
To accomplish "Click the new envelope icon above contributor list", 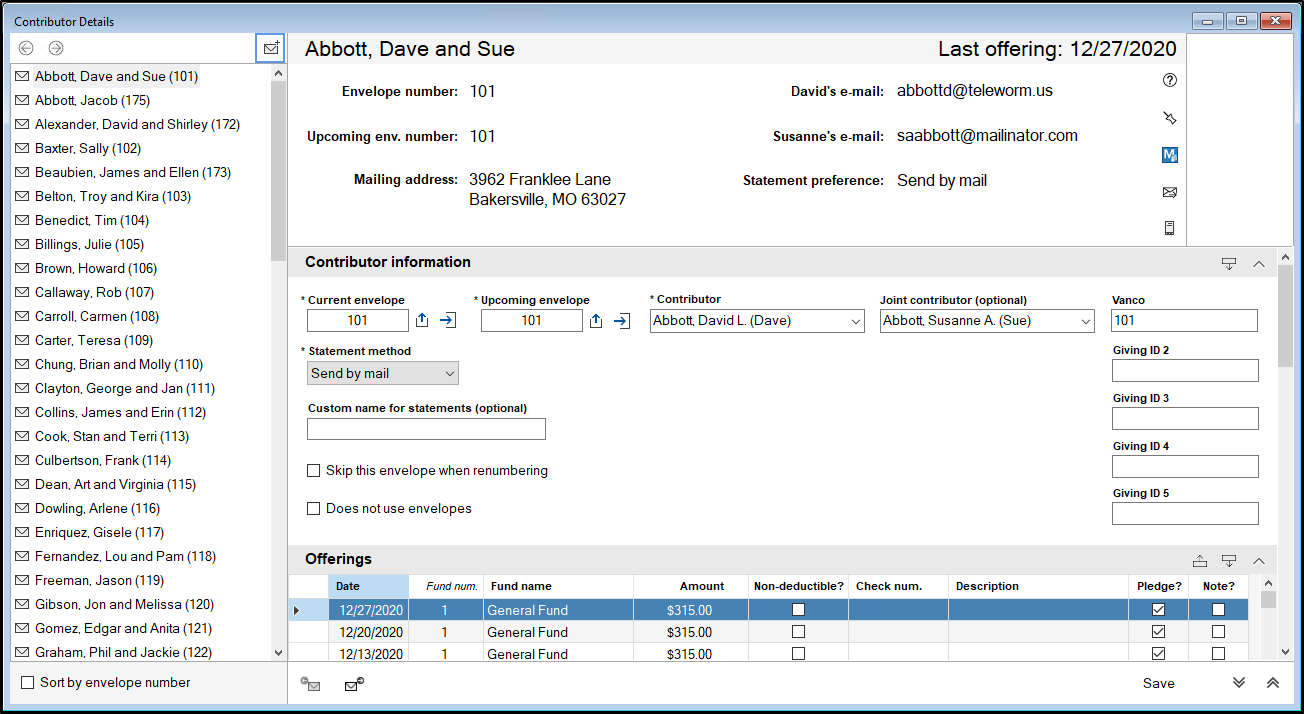I will click(x=270, y=48).
